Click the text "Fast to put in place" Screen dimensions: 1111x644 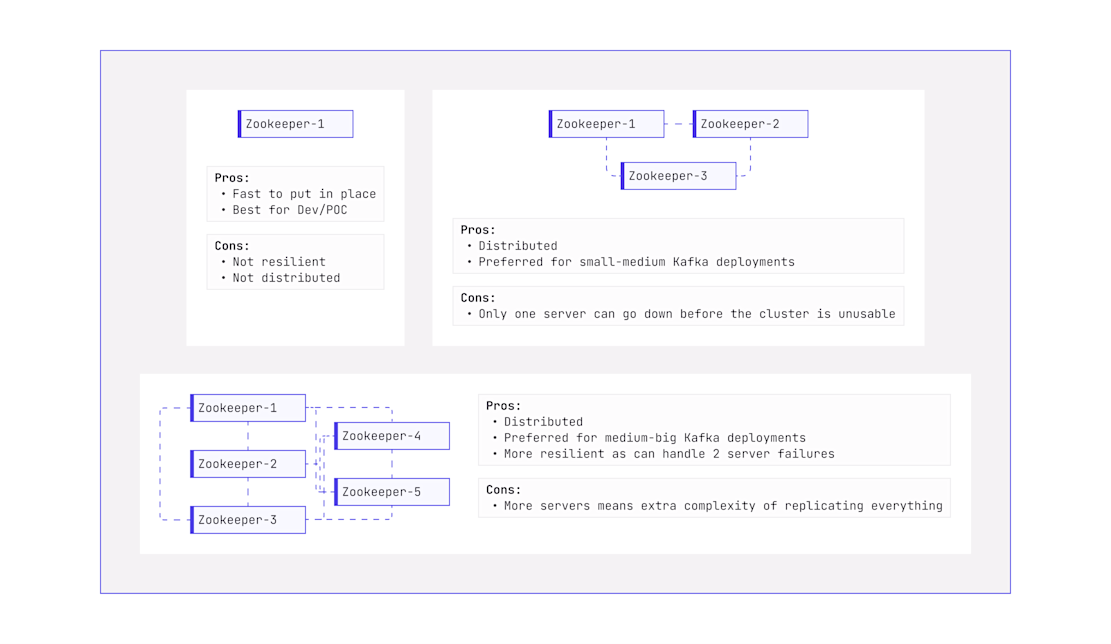coord(304,193)
